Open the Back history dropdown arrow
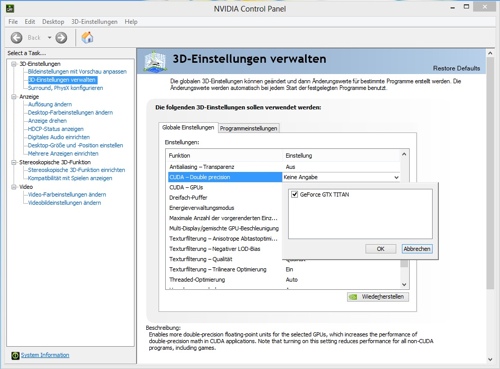 (49, 38)
